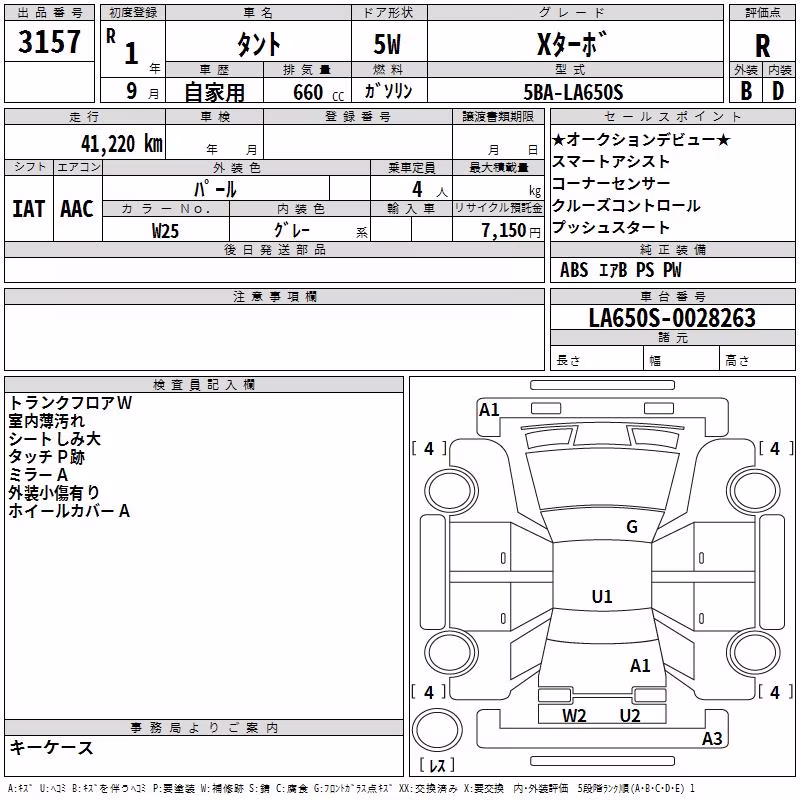Click the color number W25

click(165, 231)
